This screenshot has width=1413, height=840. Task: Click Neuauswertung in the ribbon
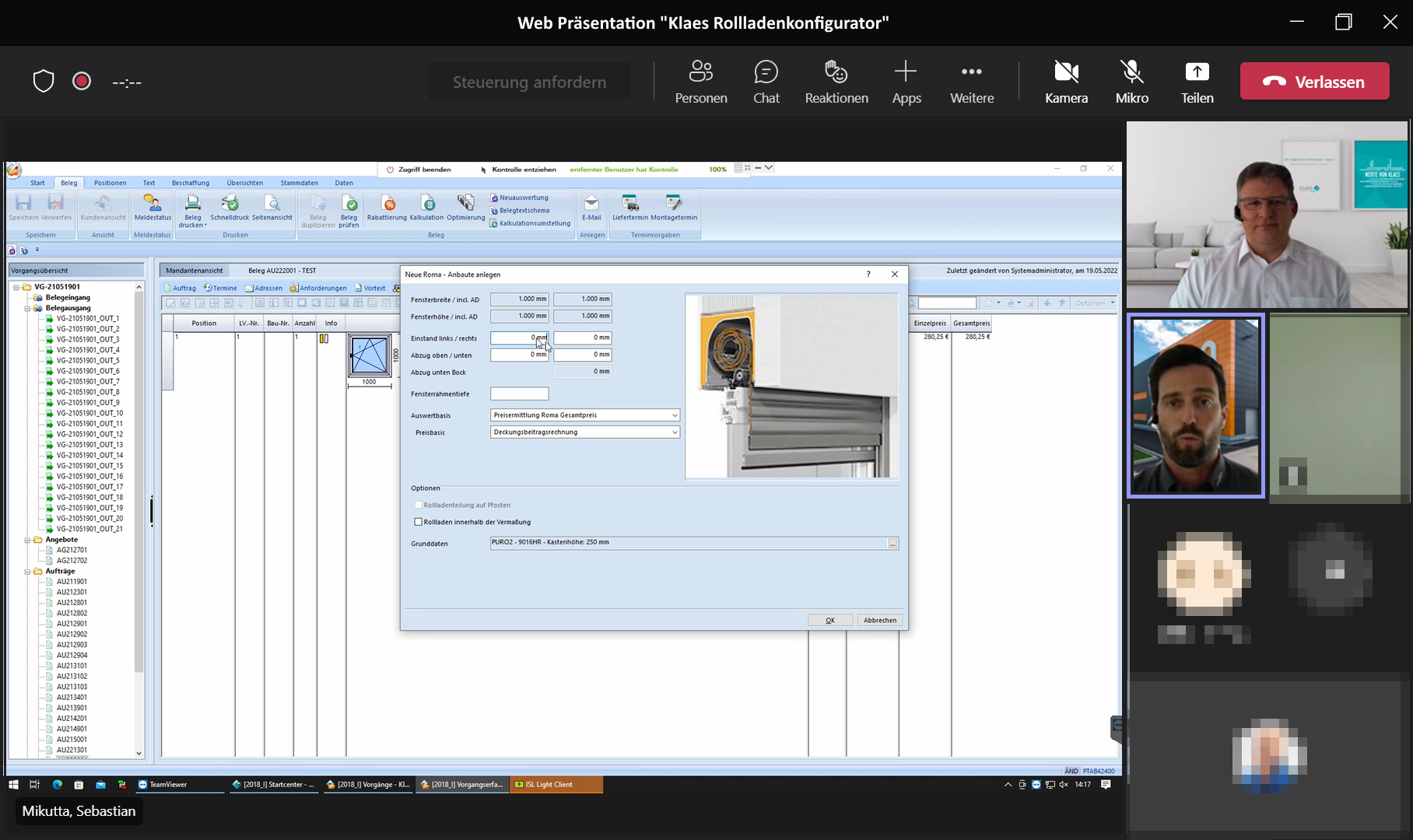point(519,198)
